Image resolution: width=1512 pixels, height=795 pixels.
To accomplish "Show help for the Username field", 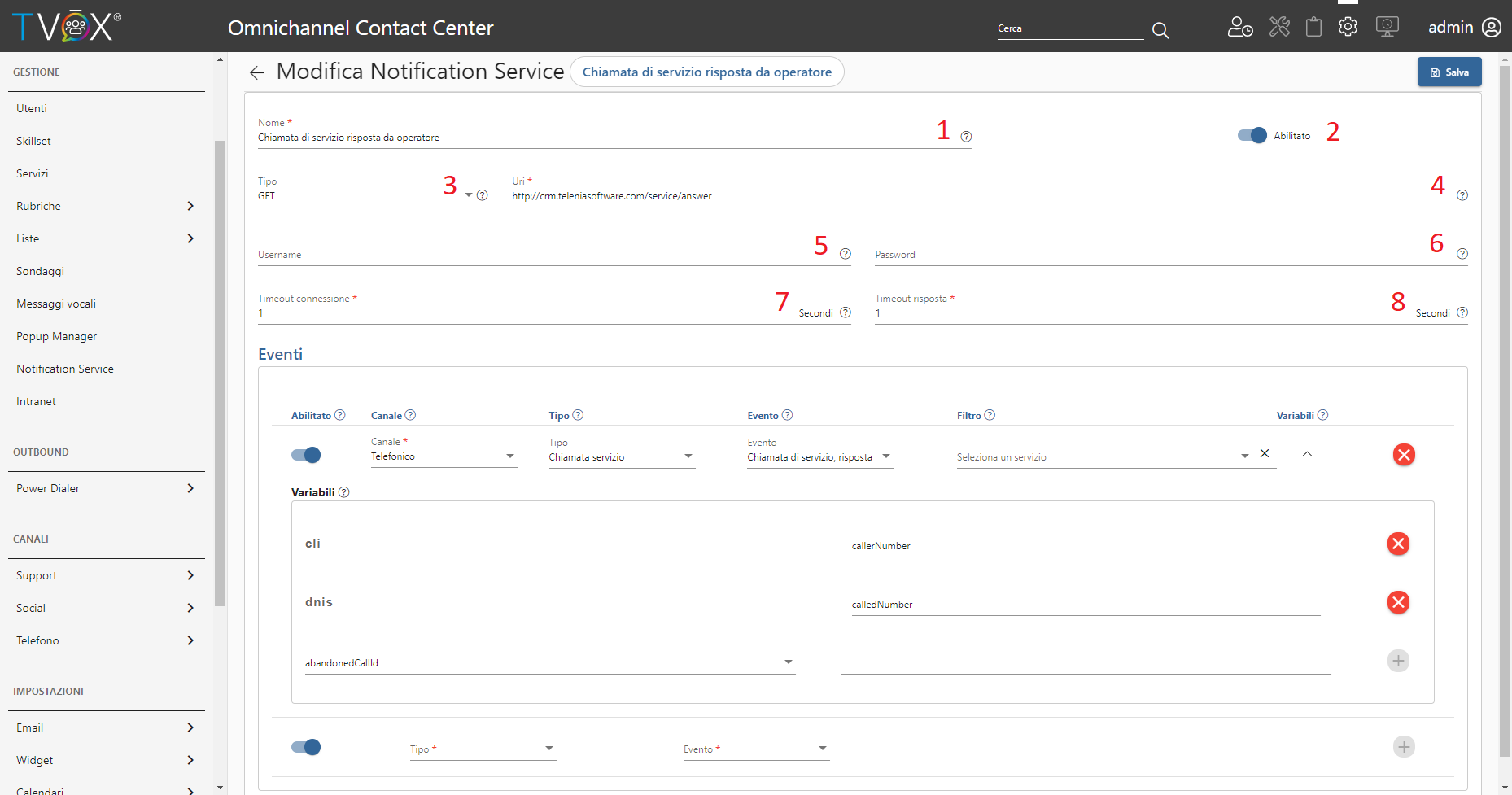I will click(x=846, y=254).
